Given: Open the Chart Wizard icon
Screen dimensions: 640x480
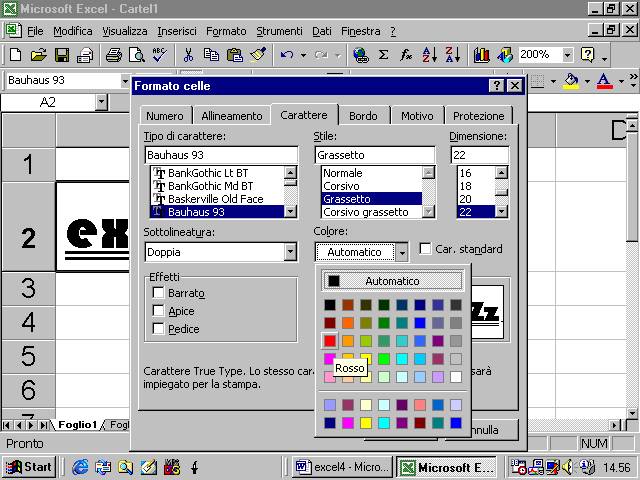Looking at the screenshot, I should (482, 54).
